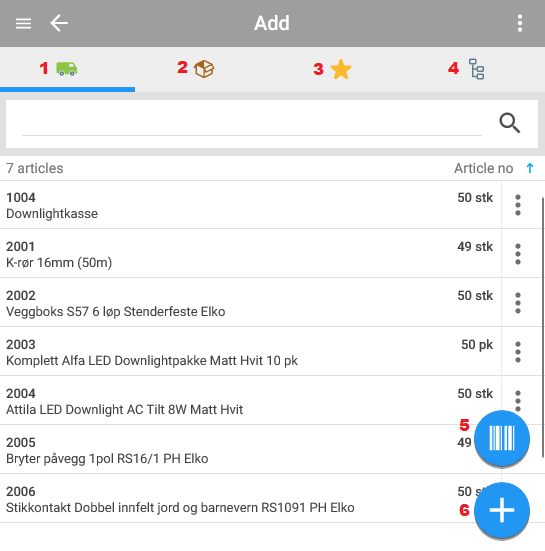Click the article list scrollbar
Viewport: 545px width, 551px height.
[543, 327]
